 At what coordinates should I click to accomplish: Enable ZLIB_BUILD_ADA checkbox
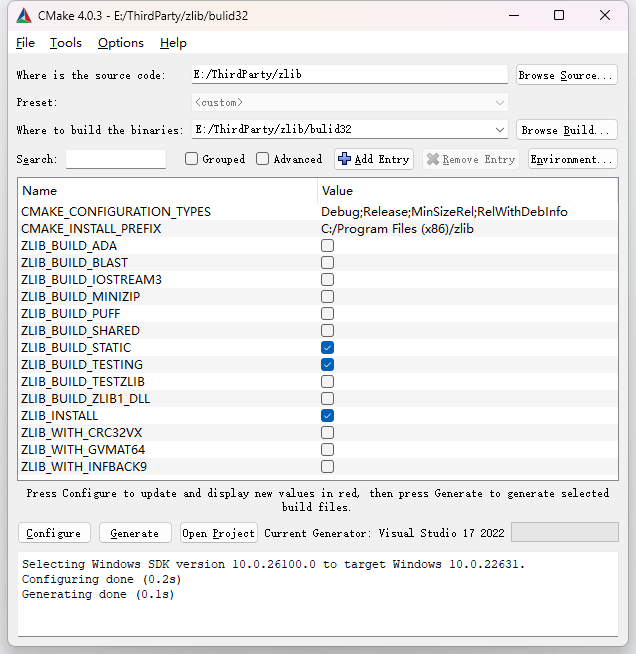click(x=327, y=246)
